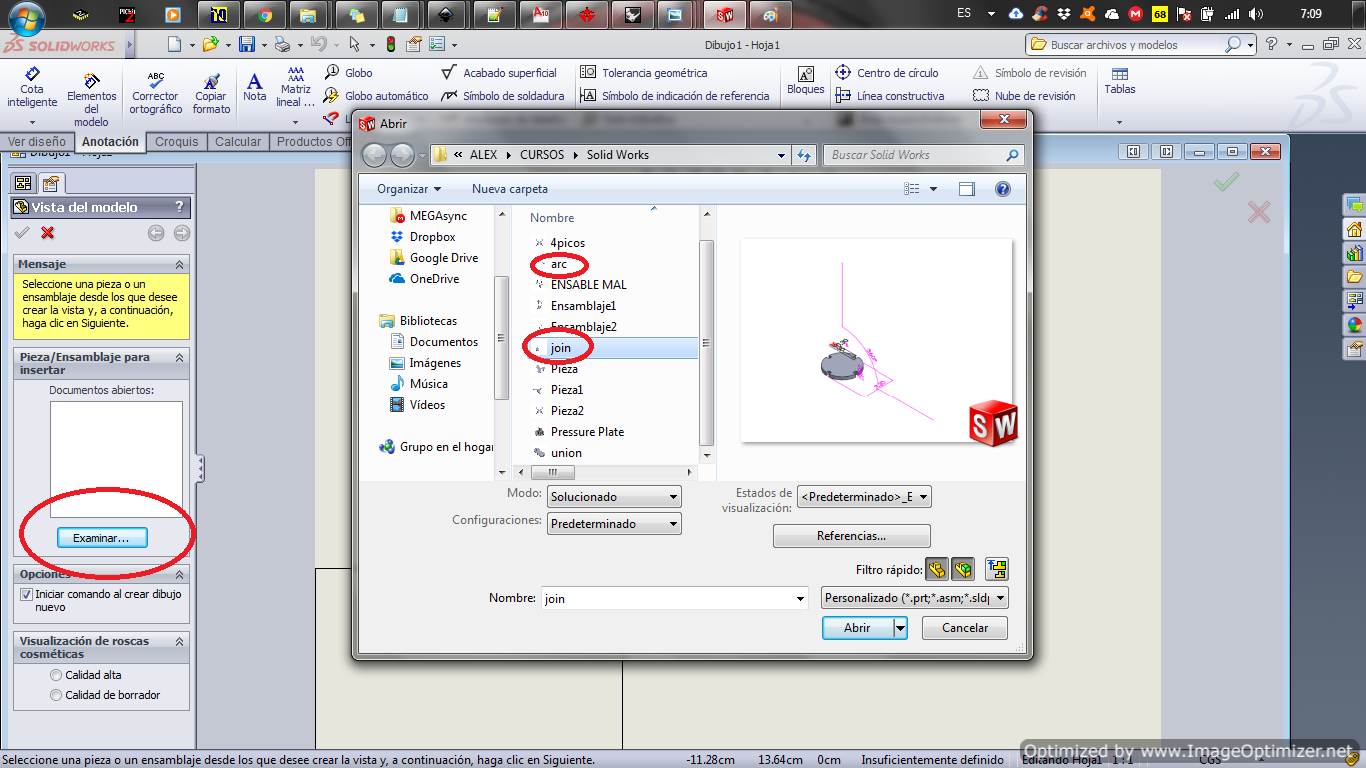The height and width of the screenshot is (768, 1366).
Task: Click the green OK checkmark in Vista del modelo
Action: (x=22, y=233)
